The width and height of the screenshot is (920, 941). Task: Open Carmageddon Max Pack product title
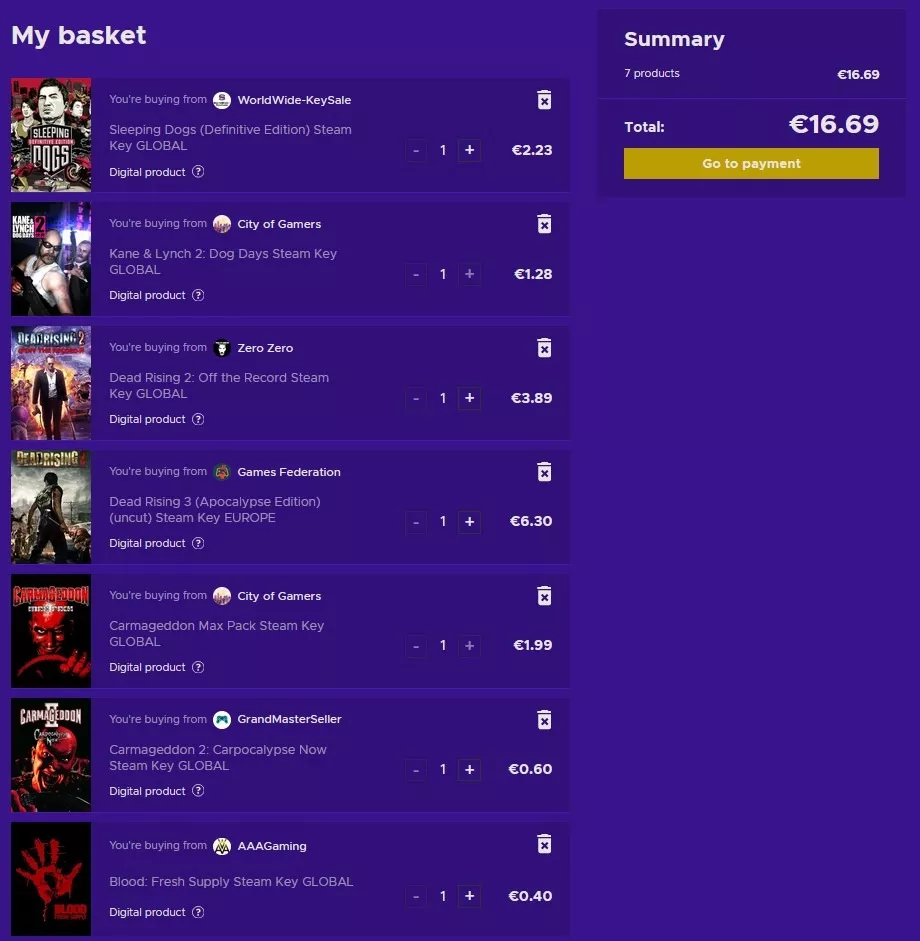coord(217,633)
